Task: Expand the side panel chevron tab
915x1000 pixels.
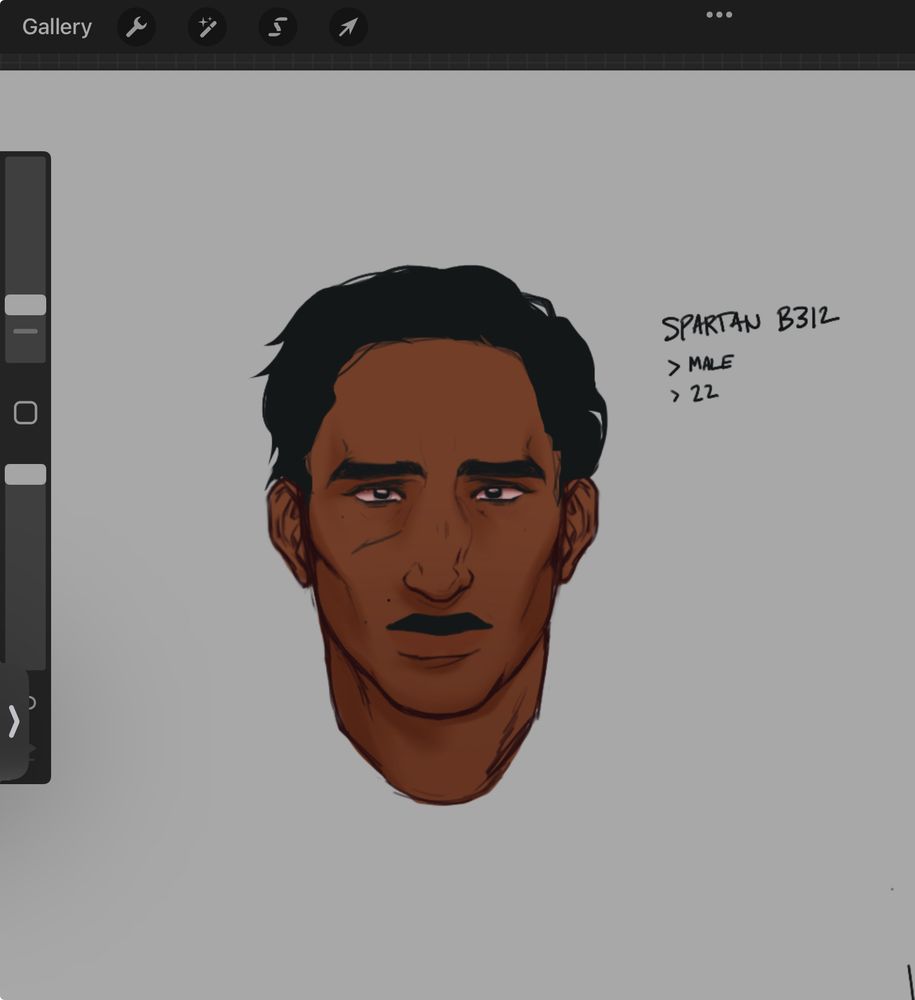Action: point(14,722)
